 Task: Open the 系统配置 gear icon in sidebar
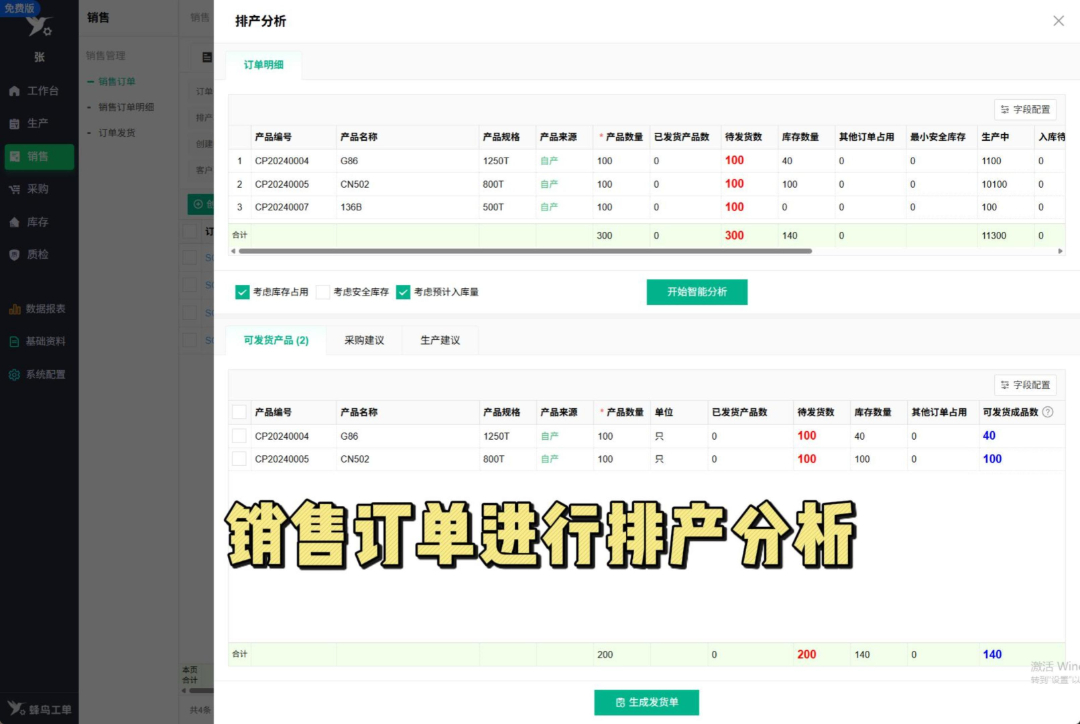click(x=14, y=375)
